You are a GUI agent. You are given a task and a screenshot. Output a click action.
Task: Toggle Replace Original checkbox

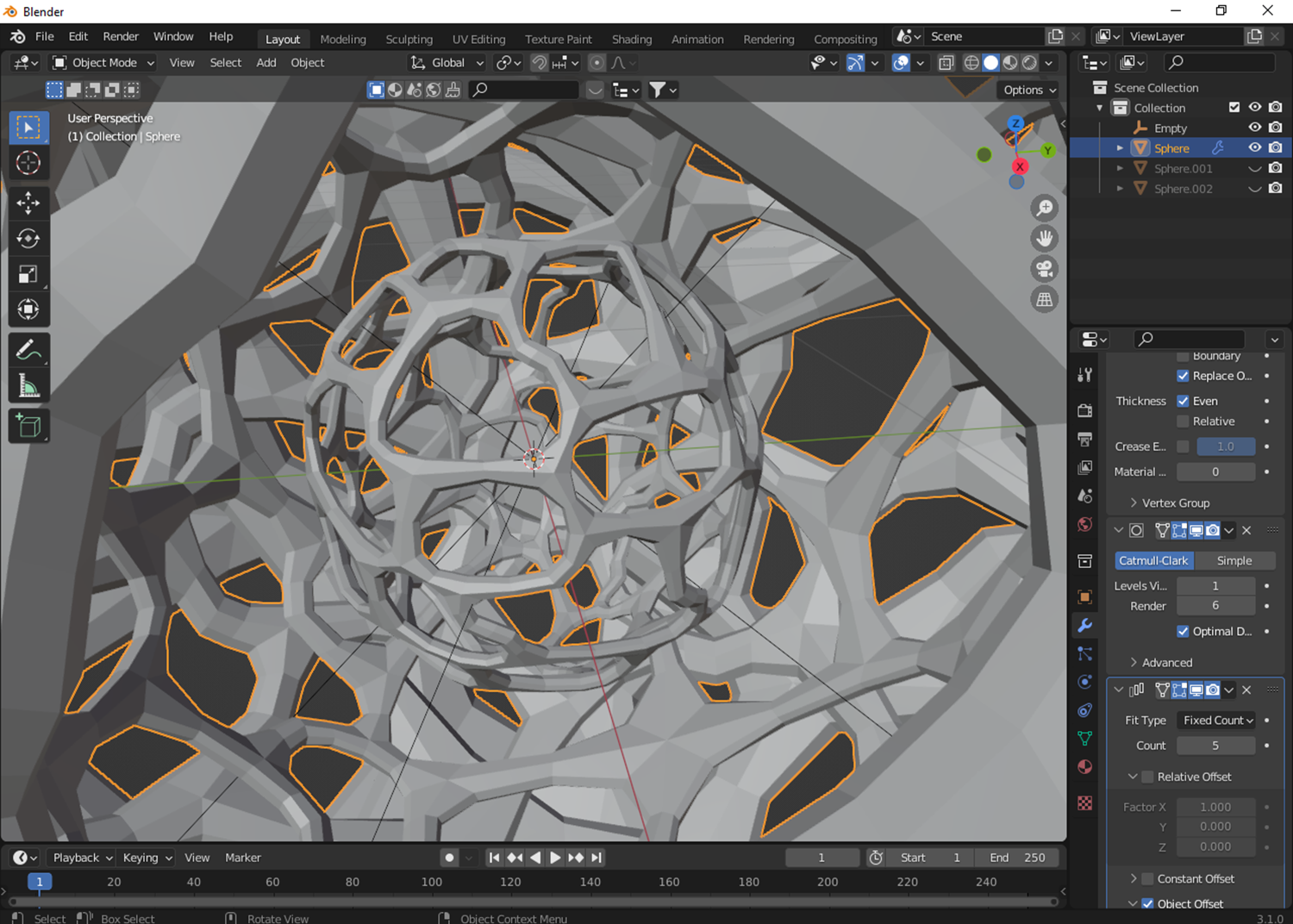(1183, 376)
